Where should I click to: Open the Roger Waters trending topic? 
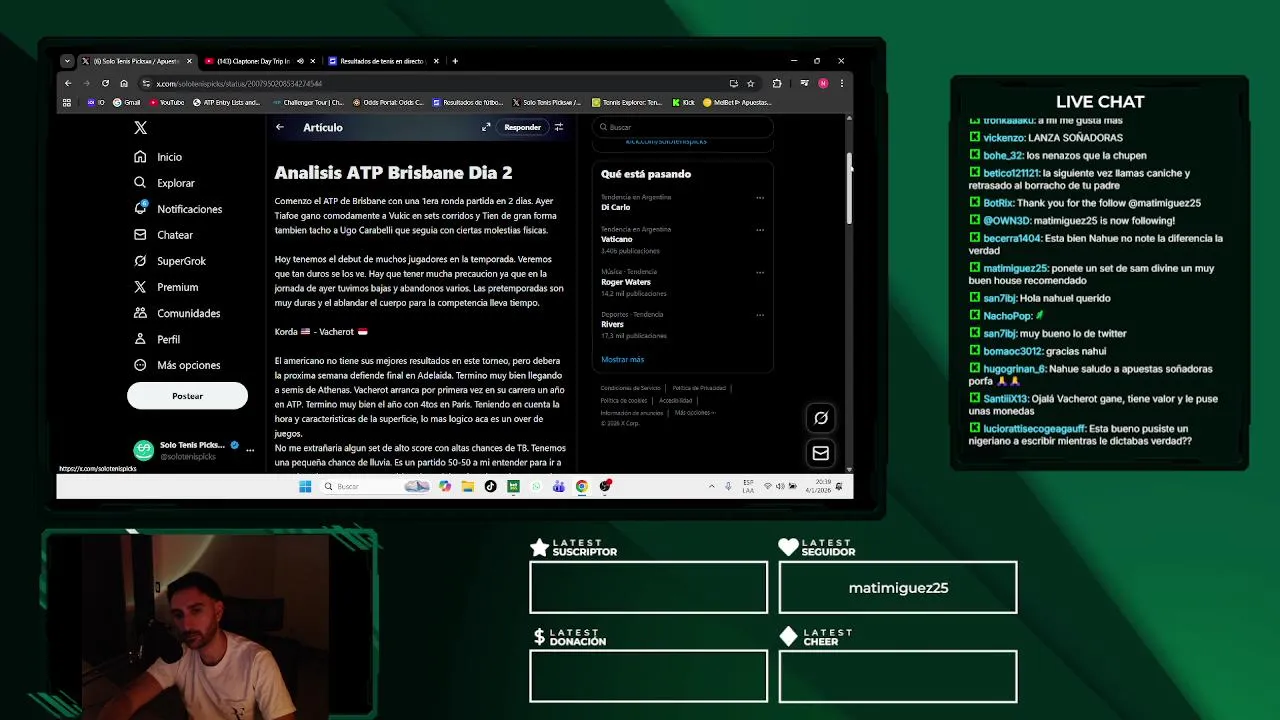625,282
